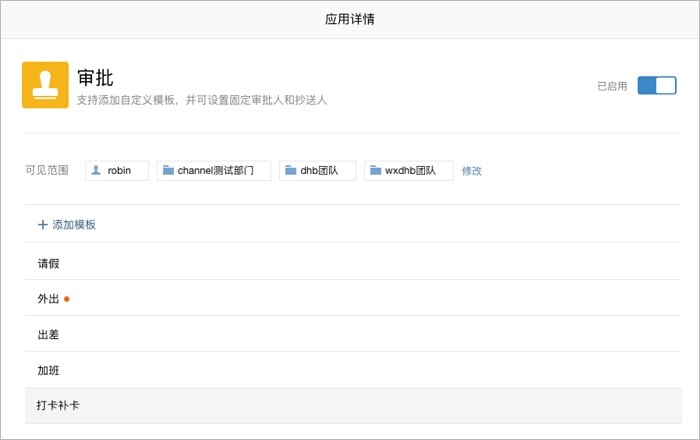This screenshot has height=440, width=700.
Task: Click the folder icon for wxdhb团队
Action: tap(376, 170)
